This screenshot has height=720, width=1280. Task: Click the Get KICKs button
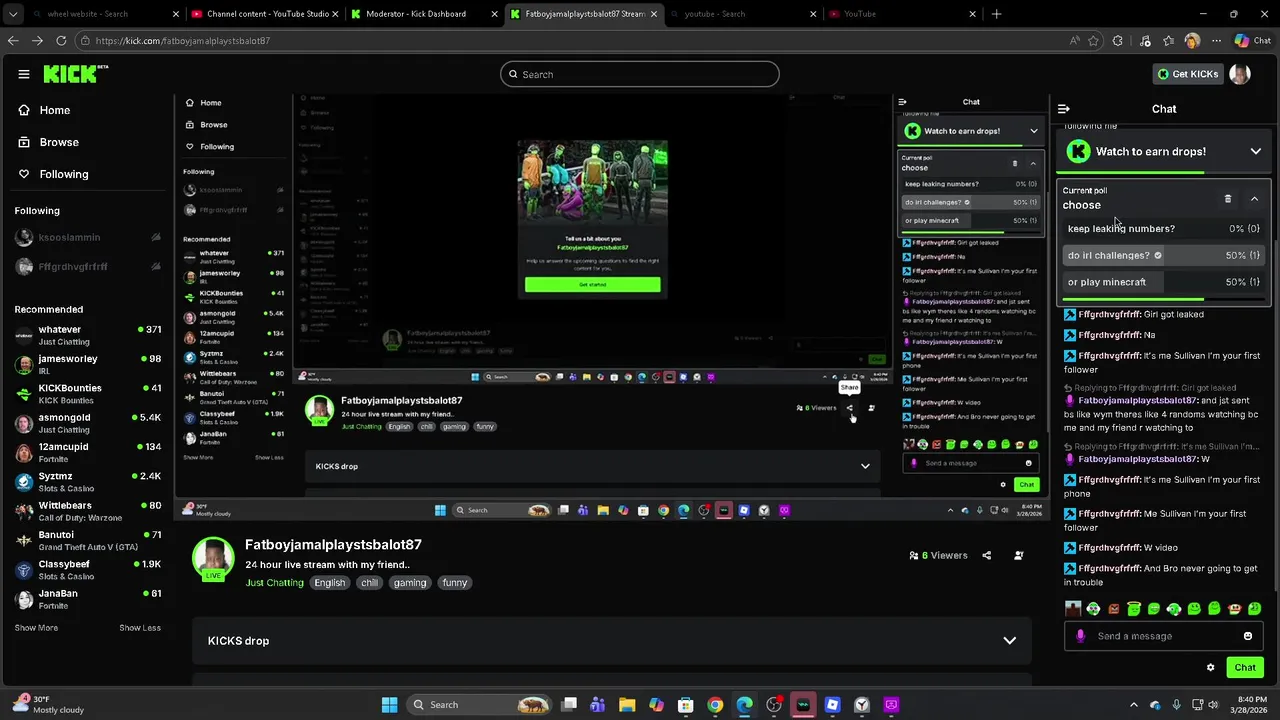[x=1187, y=74]
